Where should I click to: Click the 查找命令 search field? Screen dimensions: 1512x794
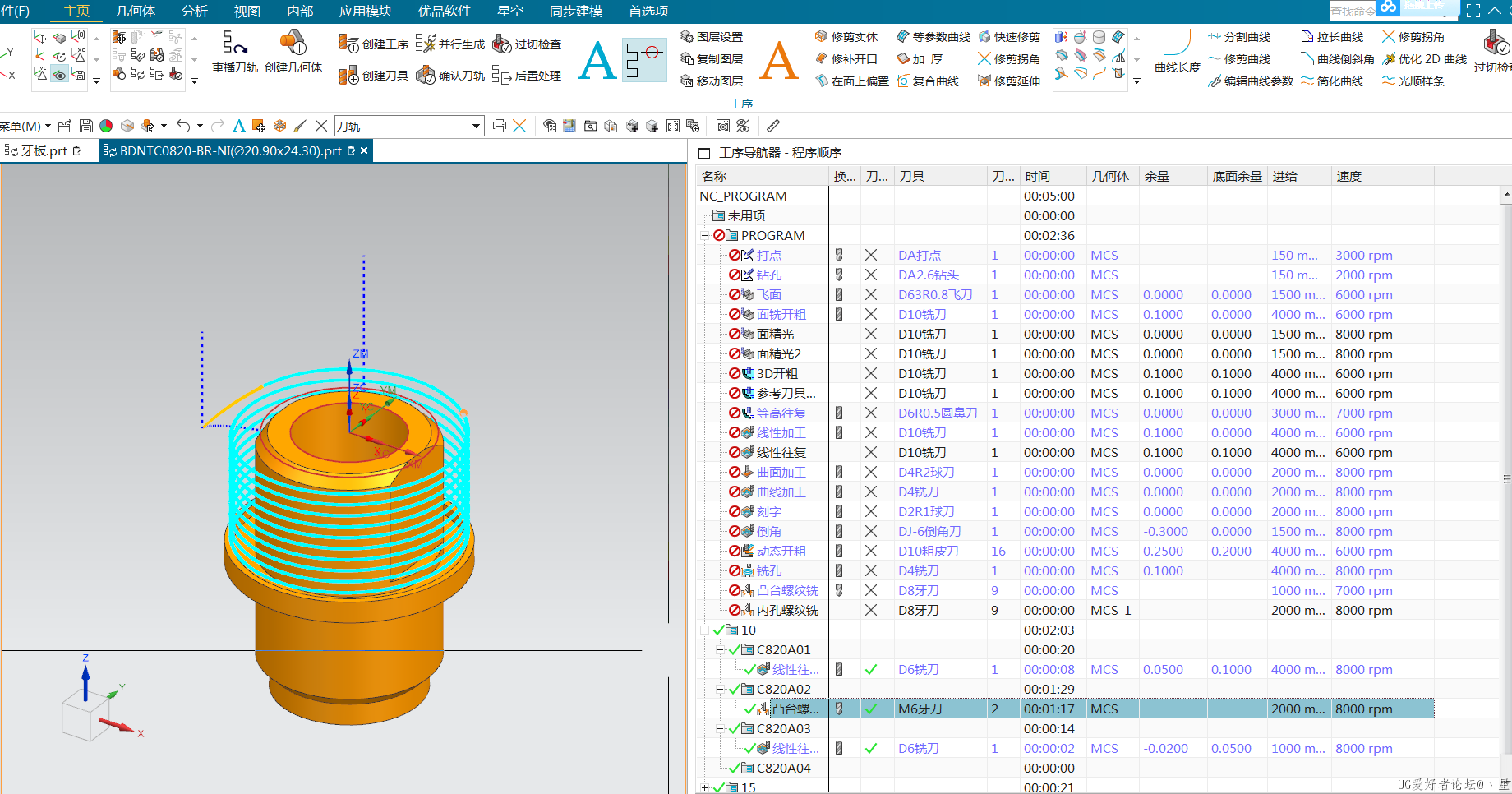pos(1353,11)
